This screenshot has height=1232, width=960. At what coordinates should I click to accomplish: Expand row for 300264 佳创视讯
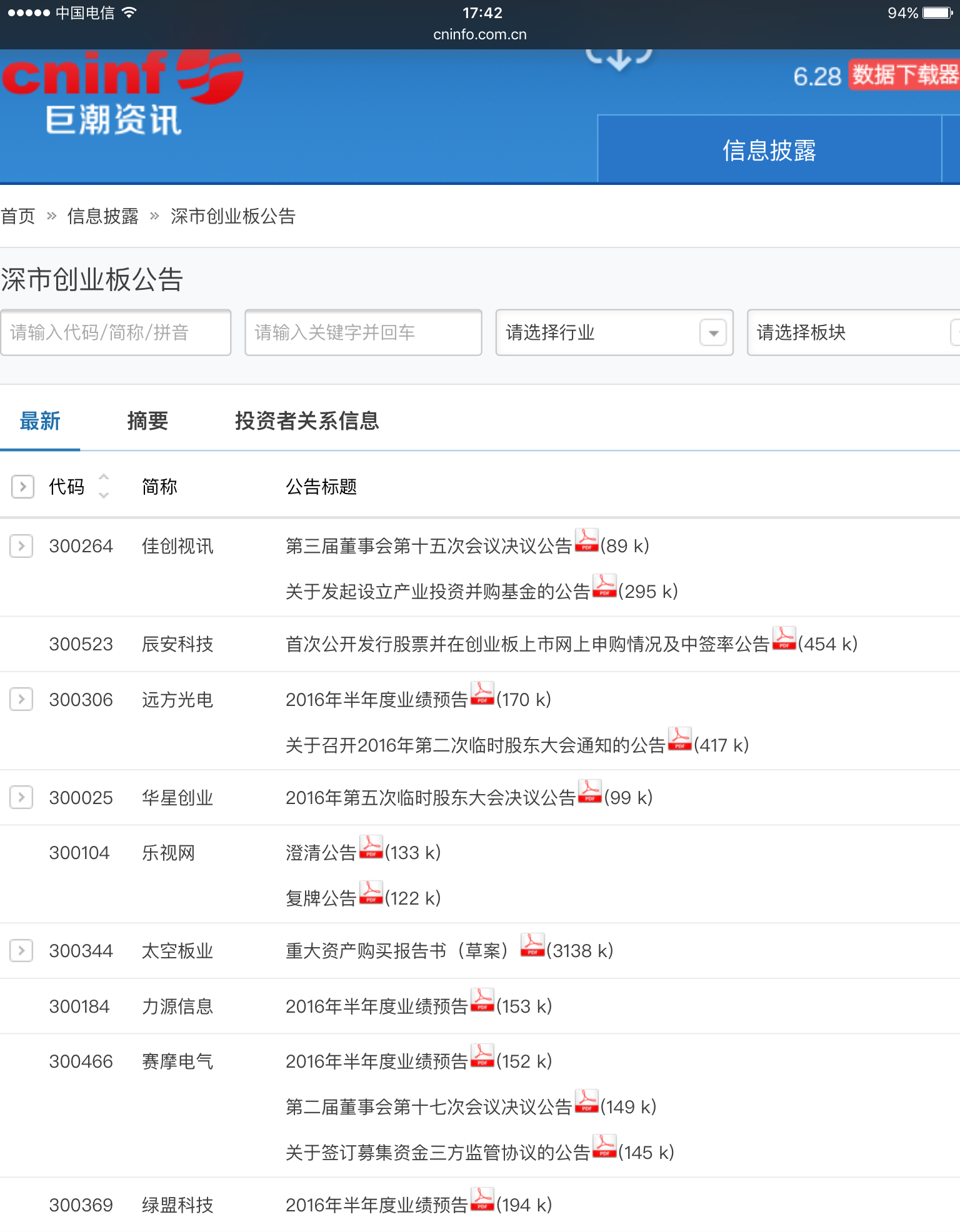pos(21,546)
